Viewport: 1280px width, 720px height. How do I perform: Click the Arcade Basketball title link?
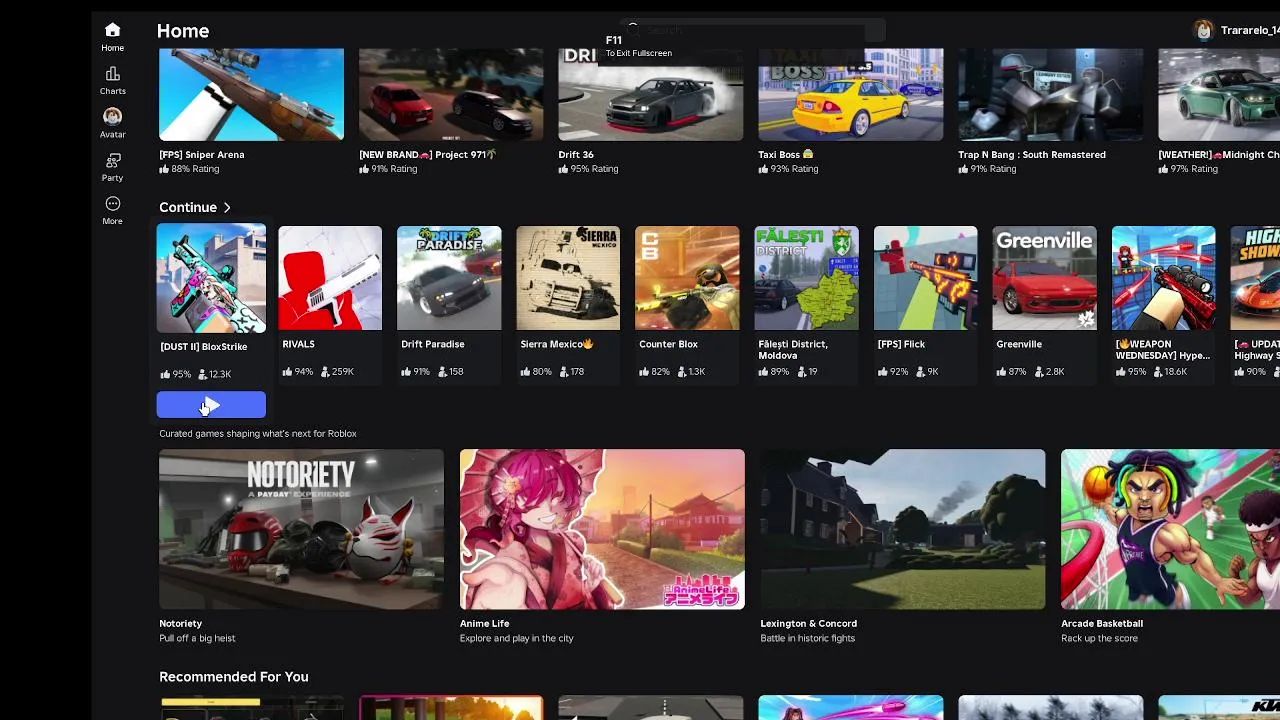tap(1102, 624)
